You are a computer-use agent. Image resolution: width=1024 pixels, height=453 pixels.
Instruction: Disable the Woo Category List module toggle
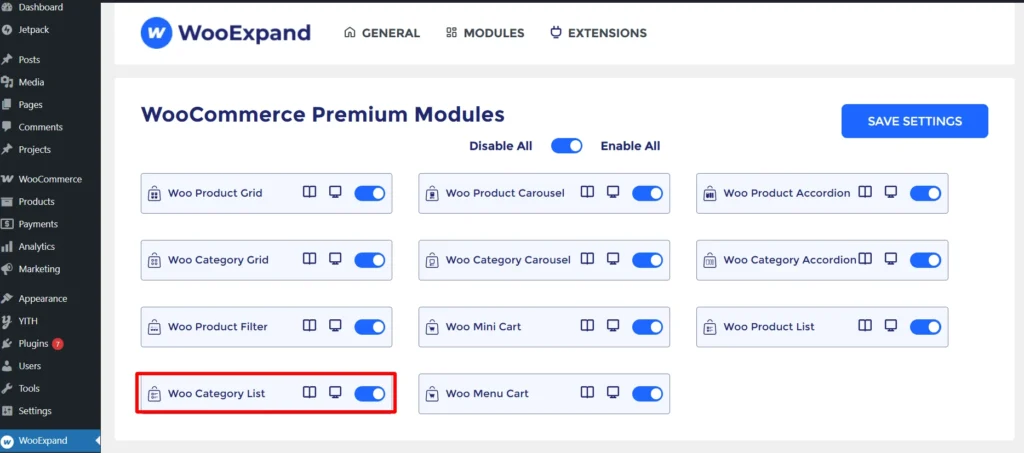pos(370,393)
